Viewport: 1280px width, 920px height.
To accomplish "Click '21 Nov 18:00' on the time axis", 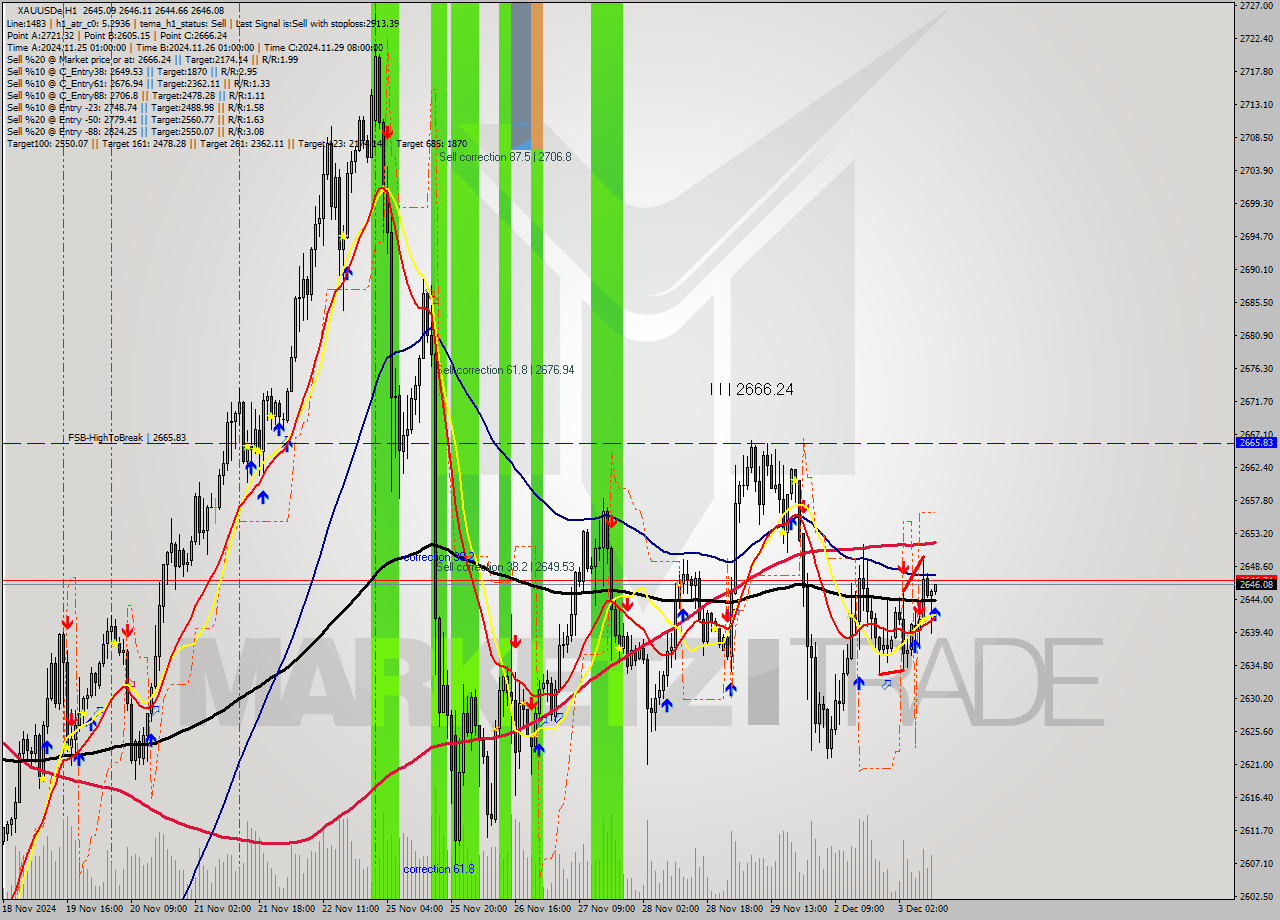I will (x=286, y=909).
